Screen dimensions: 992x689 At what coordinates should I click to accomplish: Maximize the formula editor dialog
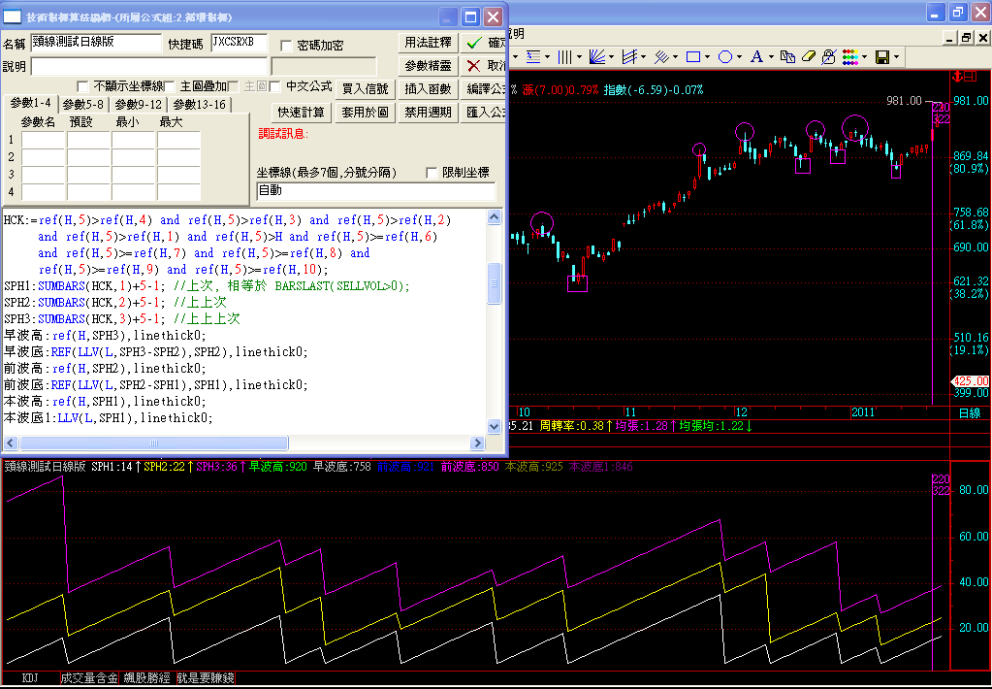pyautogui.click(x=471, y=17)
